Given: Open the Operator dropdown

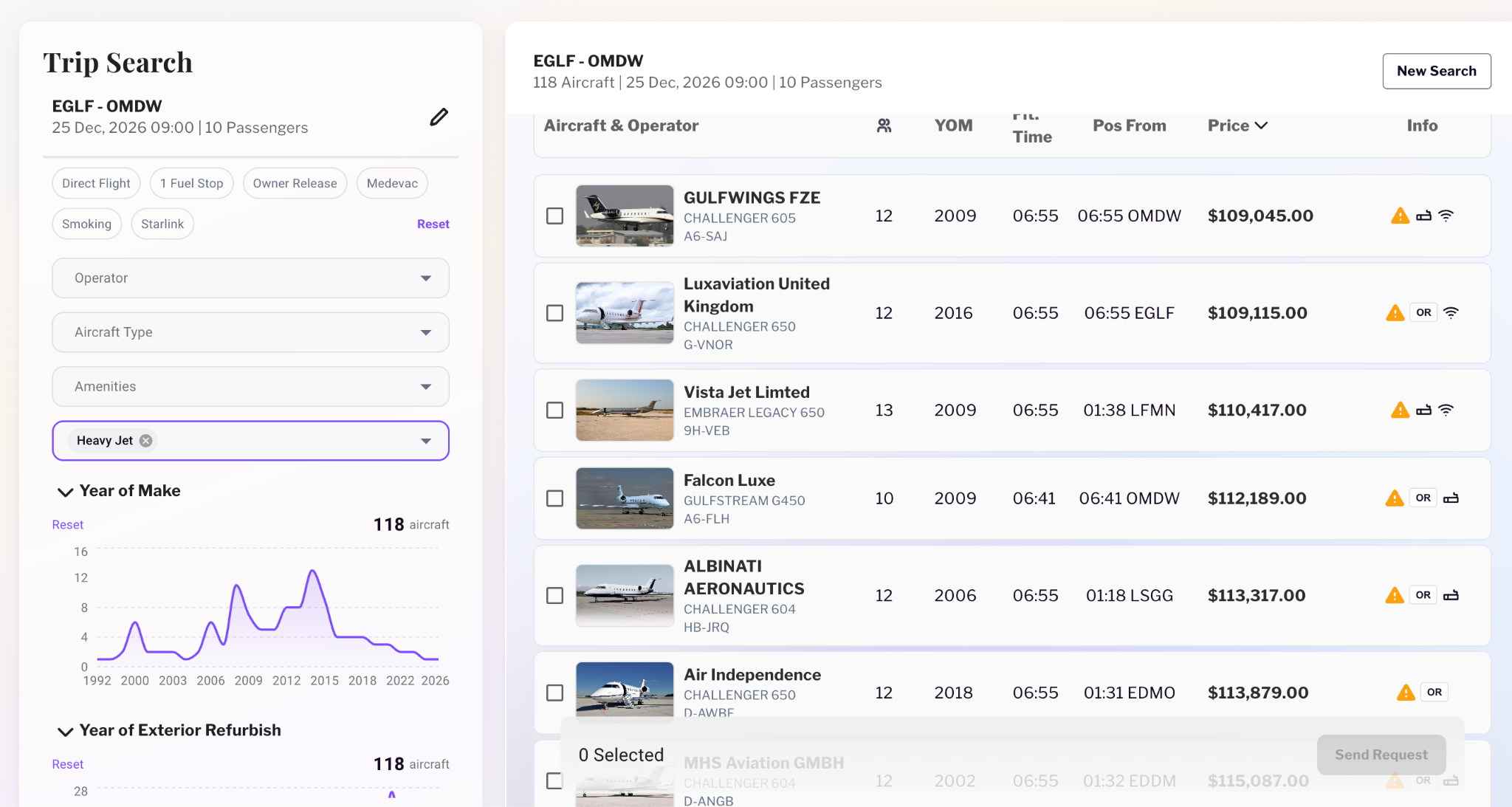Looking at the screenshot, I should (251, 278).
